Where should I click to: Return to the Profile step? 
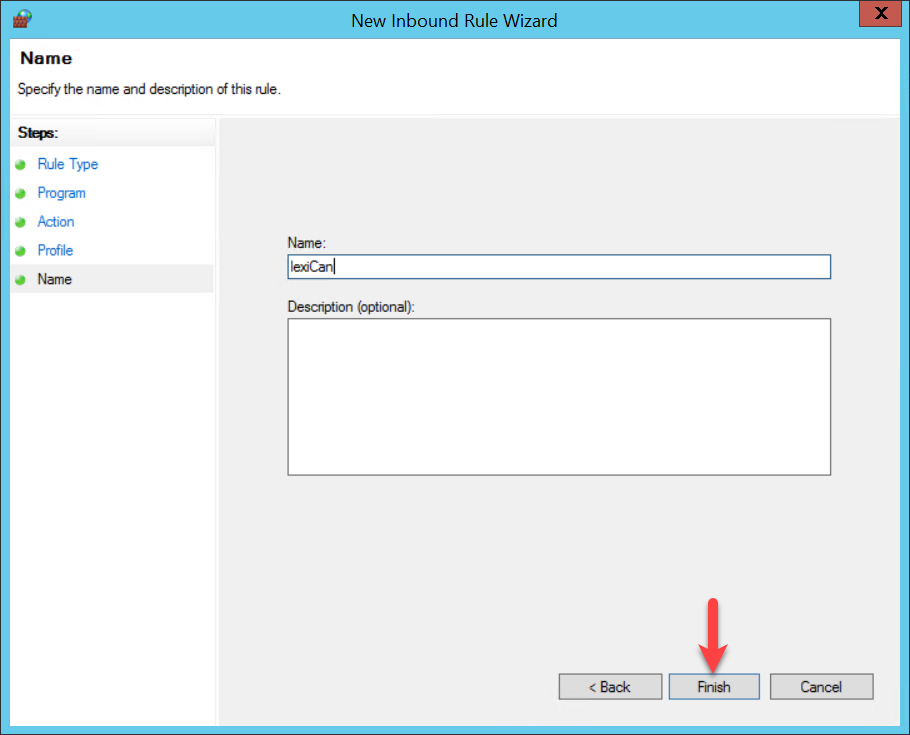[55, 250]
